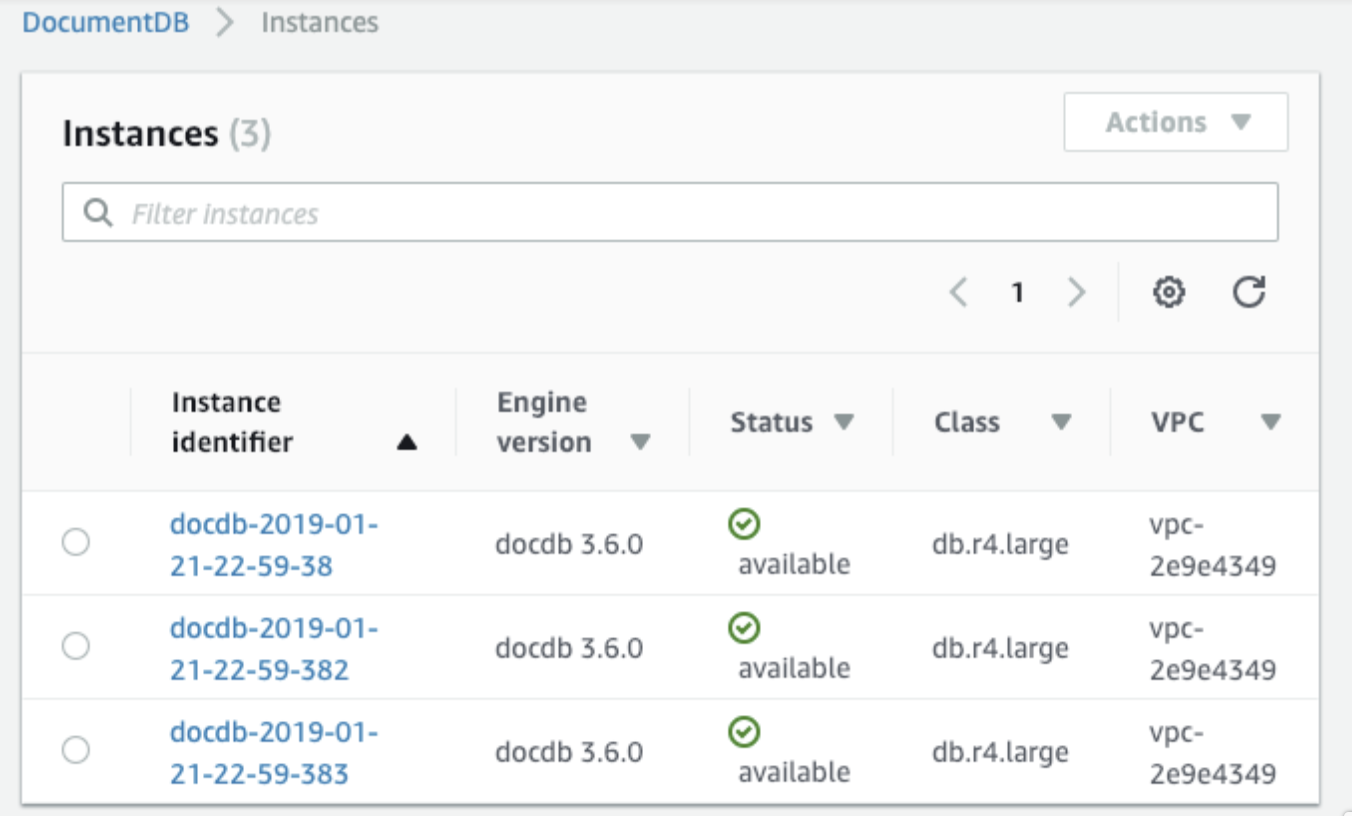Select radio button for docdb-2019-01-21-22-59-383
1352x816 pixels.
76,750
